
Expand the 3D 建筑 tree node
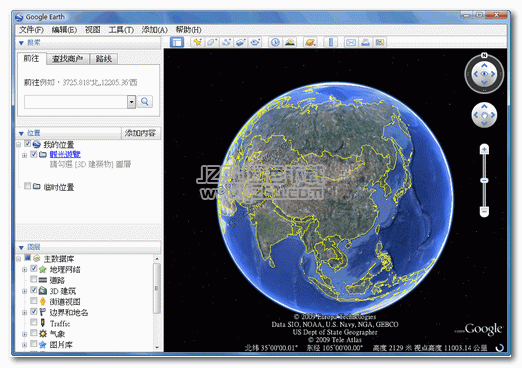[24, 291]
